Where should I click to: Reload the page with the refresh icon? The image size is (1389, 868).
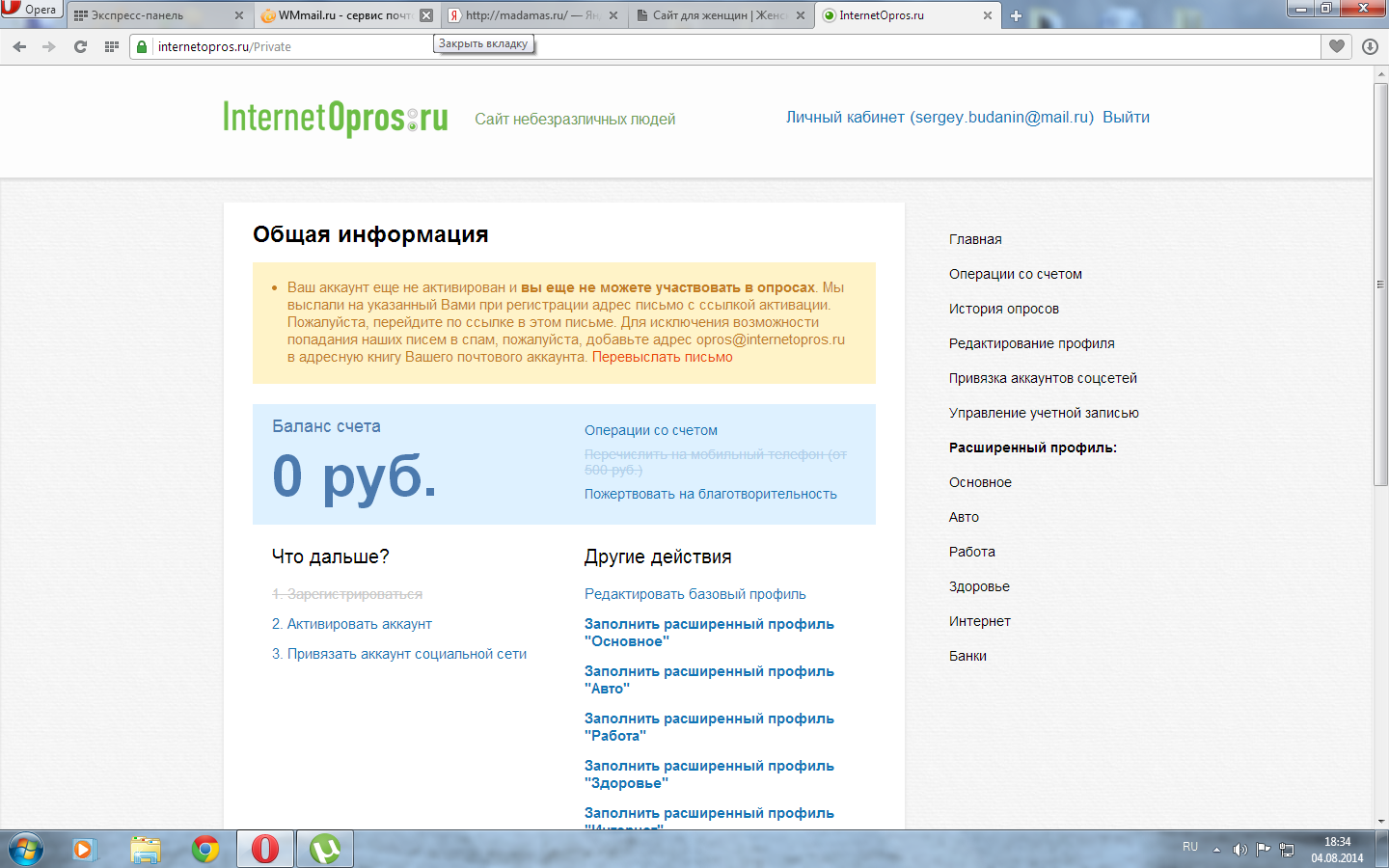tap(80, 46)
